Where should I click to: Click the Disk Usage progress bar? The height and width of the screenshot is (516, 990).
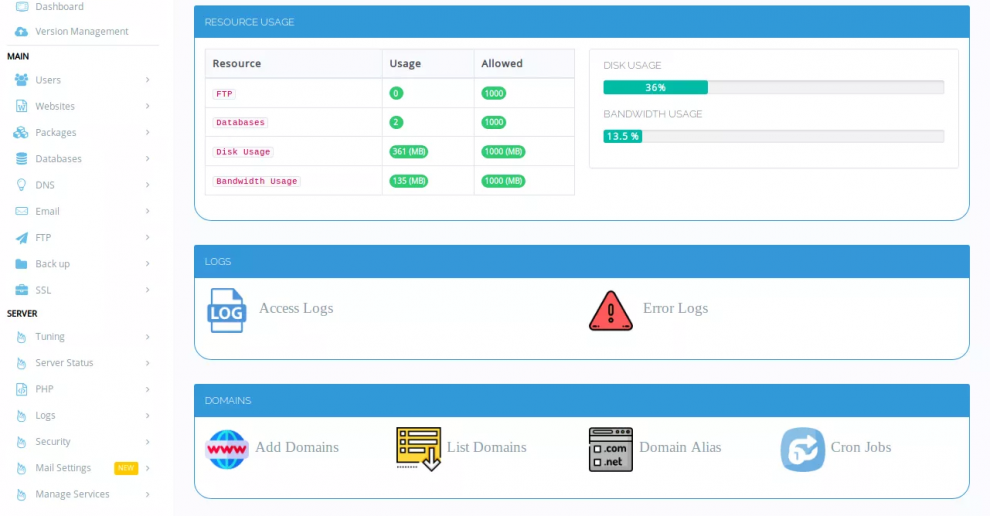point(773,87)
